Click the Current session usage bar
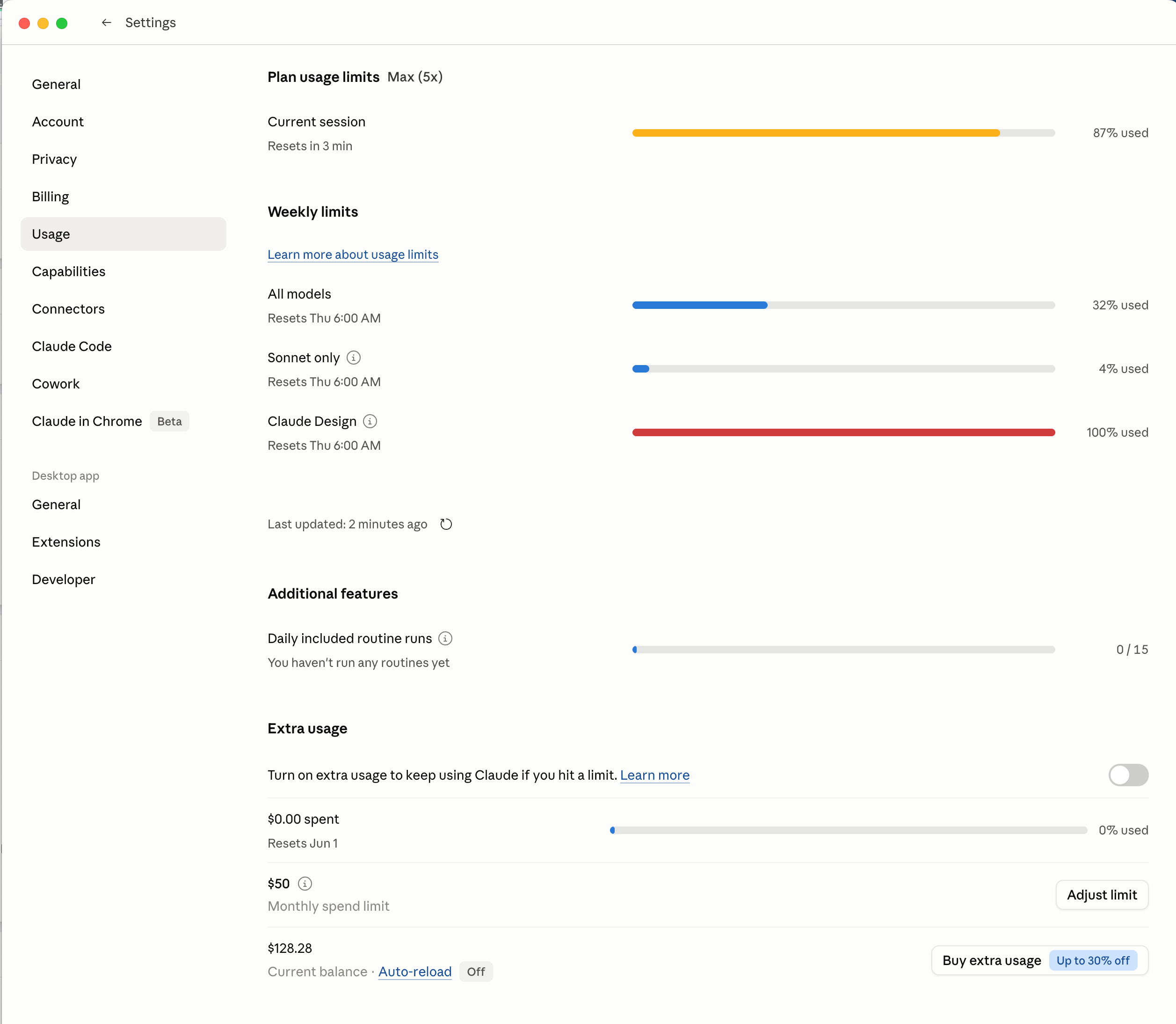Image resolution: width=1176 pixels, height=1024 pixels. [x=843, y=133]
